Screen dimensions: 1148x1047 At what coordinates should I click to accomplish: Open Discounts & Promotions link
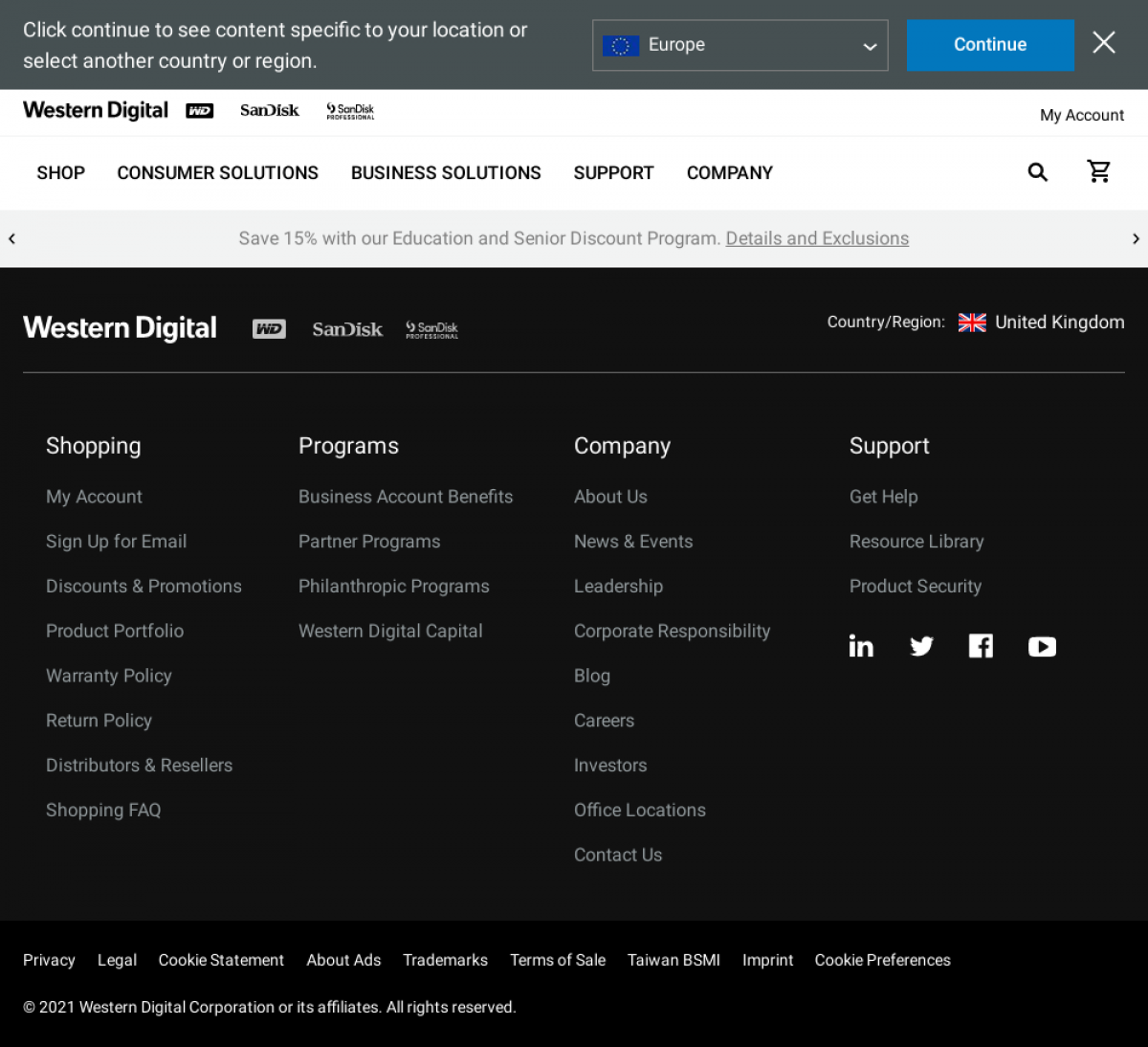tap(143, 587)
